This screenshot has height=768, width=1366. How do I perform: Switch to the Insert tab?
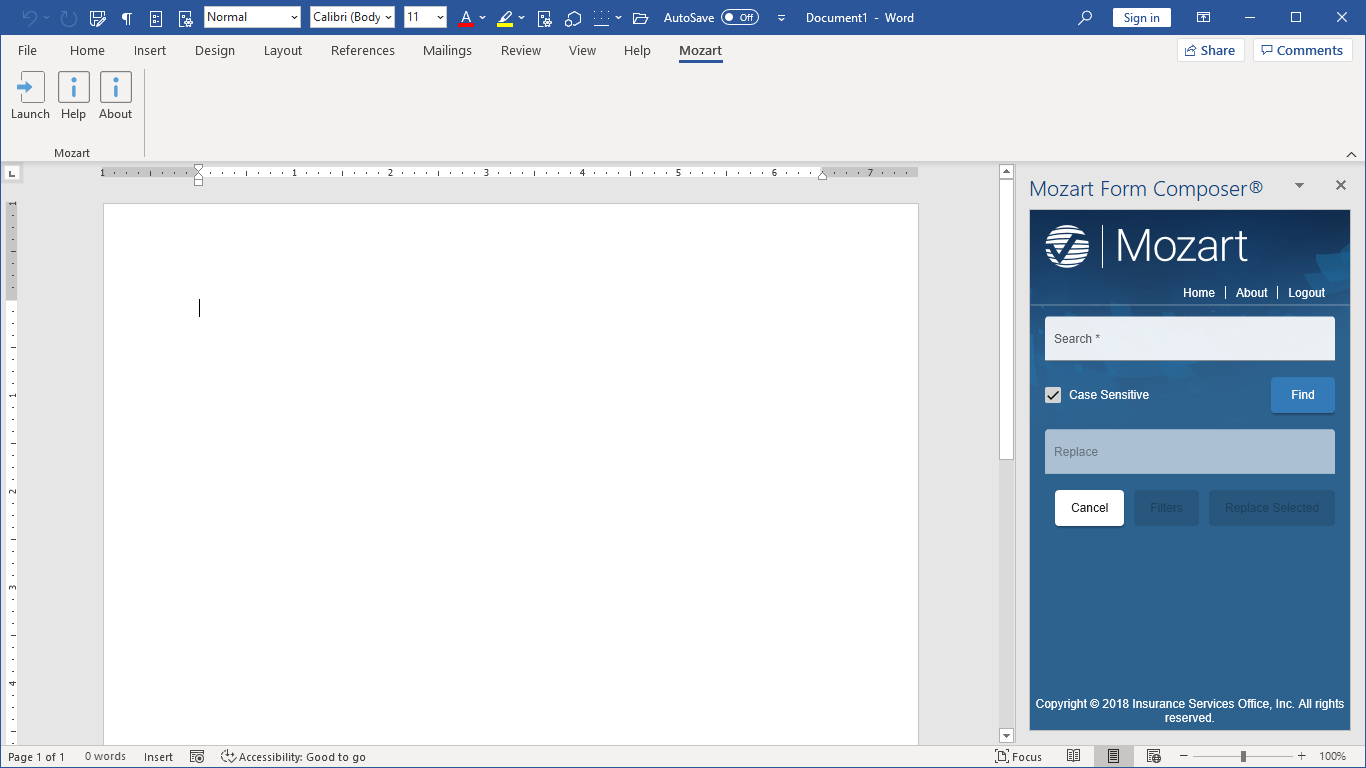click(150, 50)
